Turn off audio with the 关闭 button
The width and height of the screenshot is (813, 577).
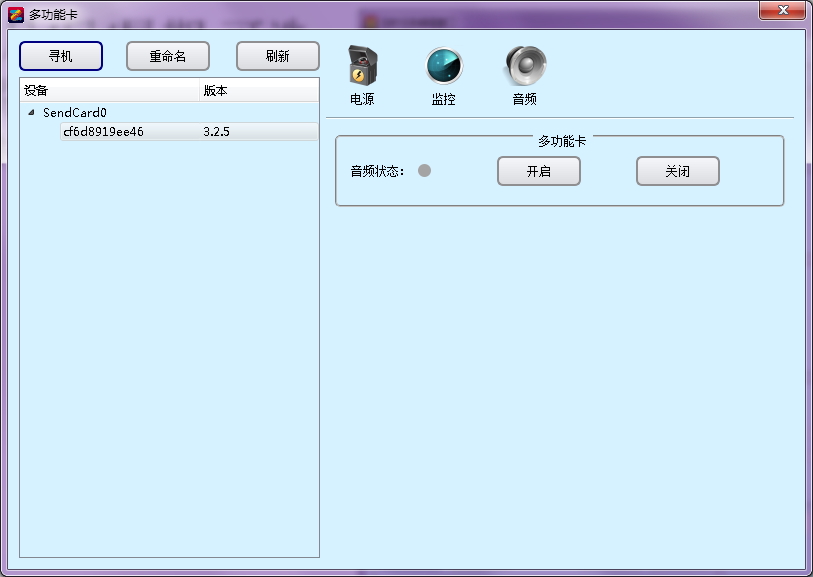[x=677, y=171]
